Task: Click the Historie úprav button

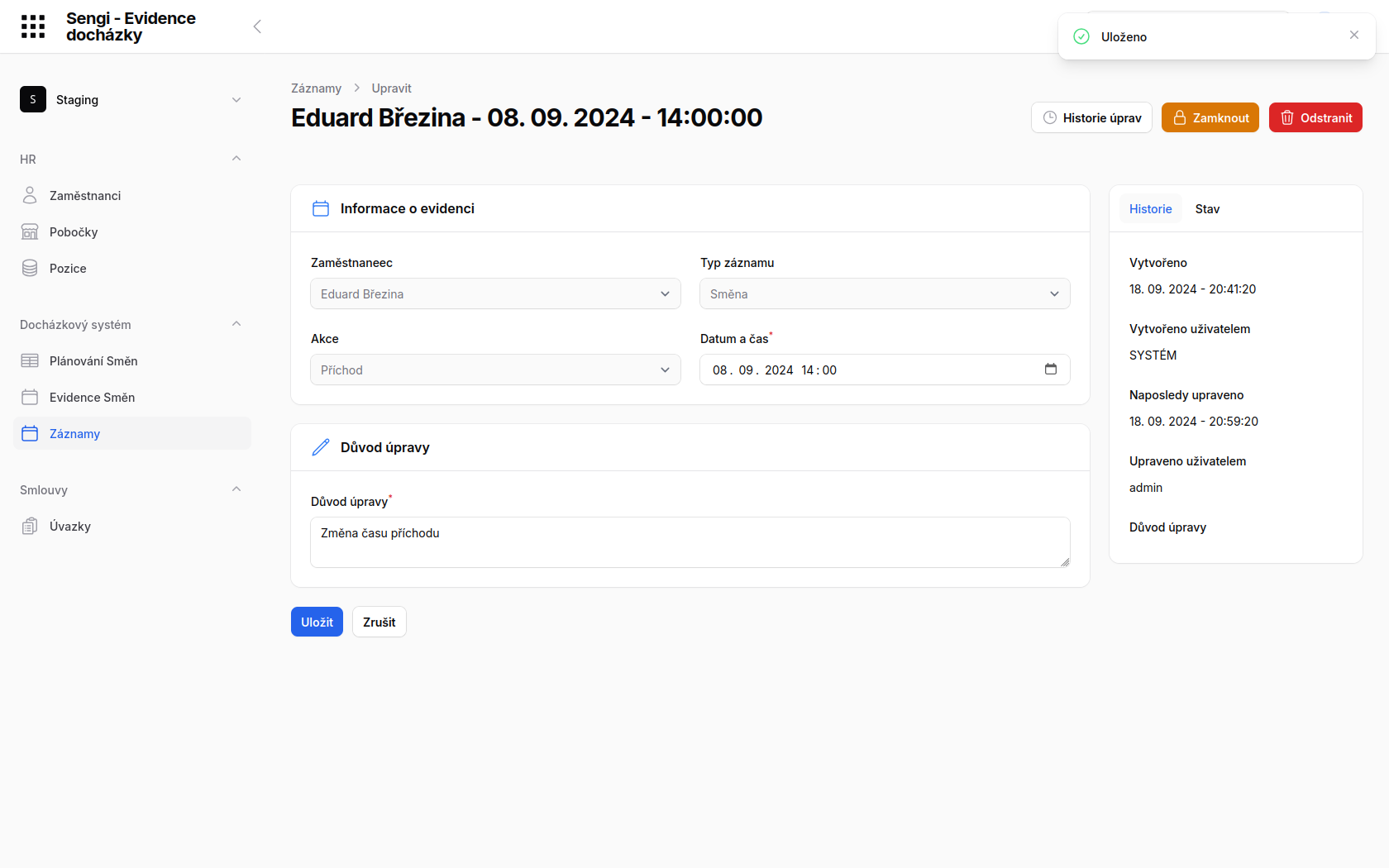Action: 1091,117
